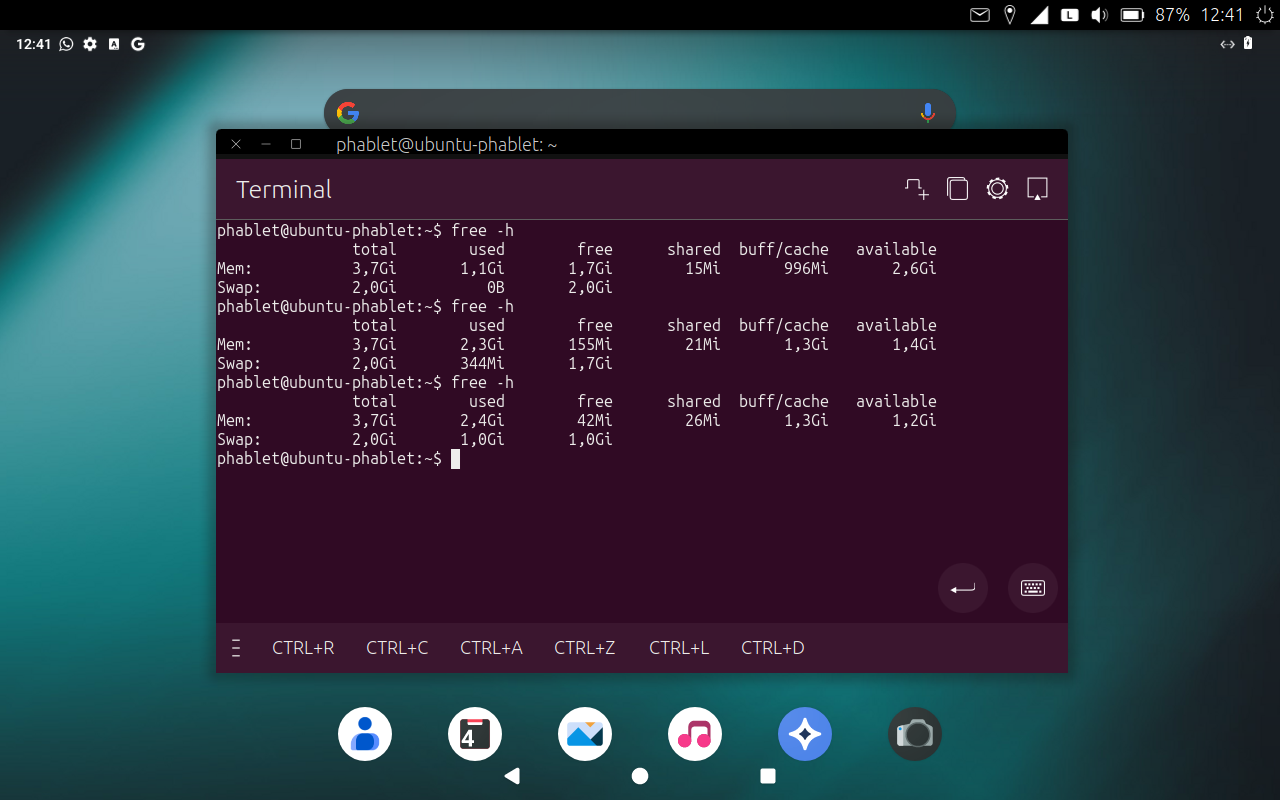Open the tabs overview icon
The height and width of the screenshot is (800, 1280).
[x=957, y=189]
